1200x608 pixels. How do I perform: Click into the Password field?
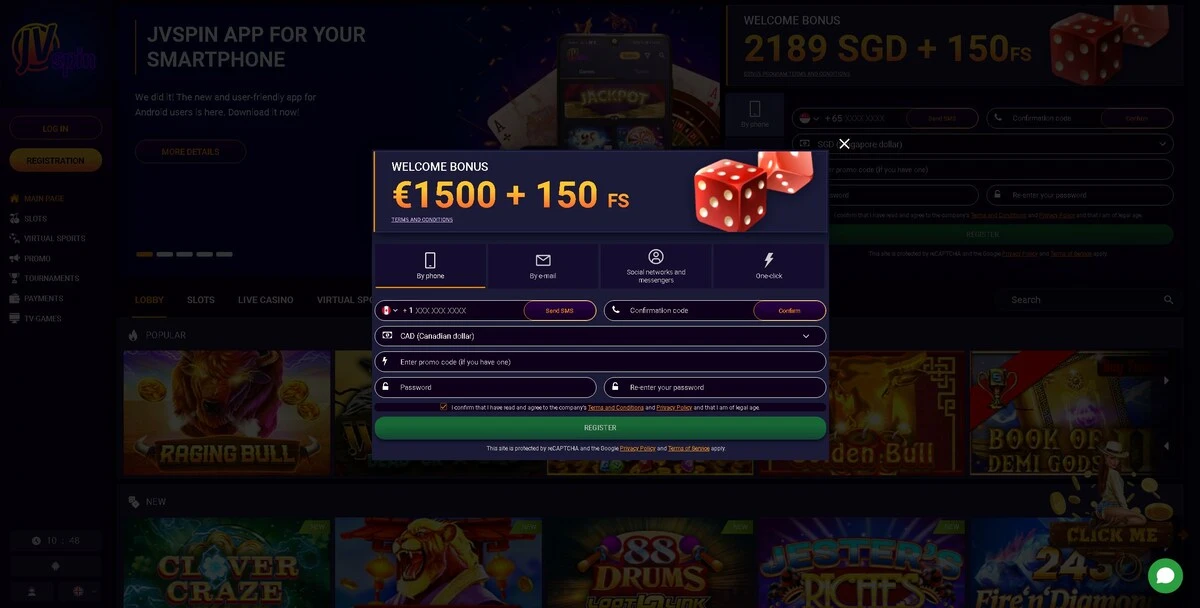485,387
